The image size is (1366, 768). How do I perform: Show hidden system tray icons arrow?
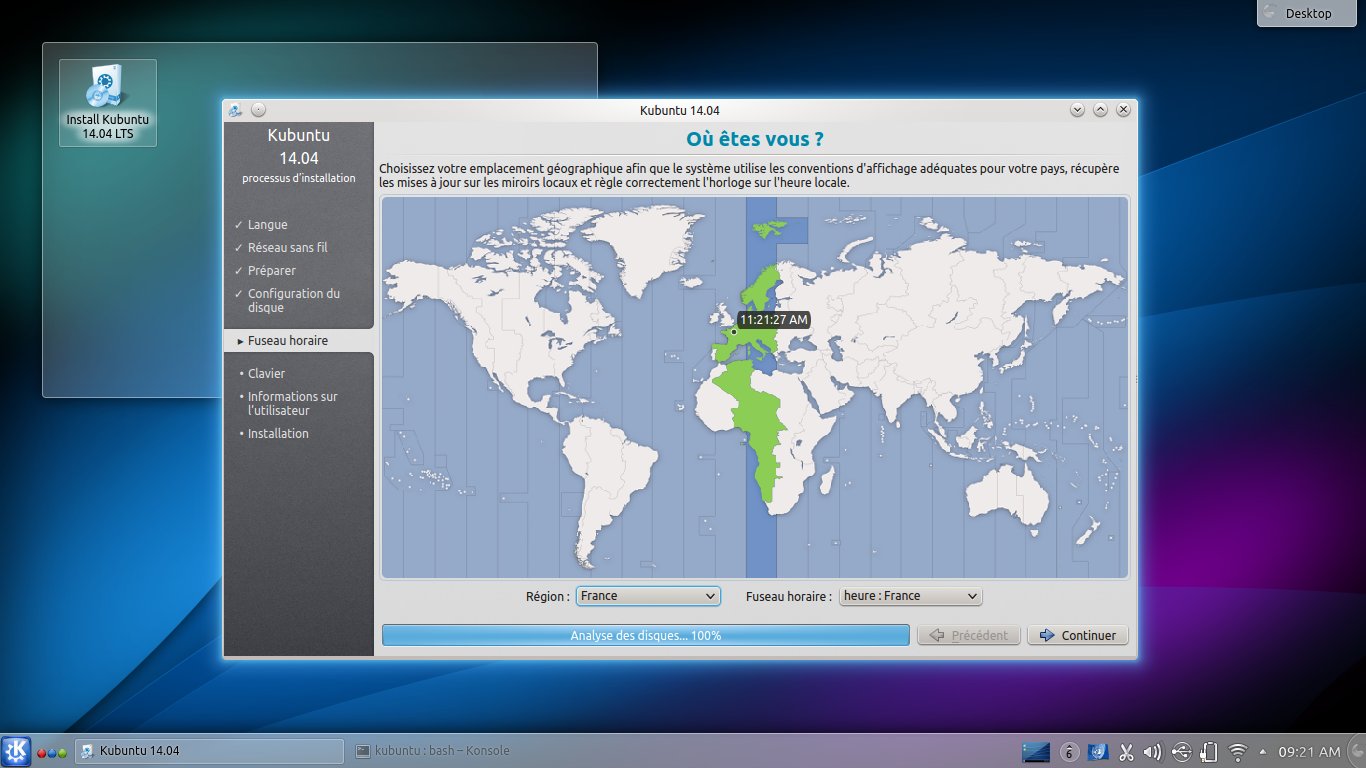[1262, 751]
